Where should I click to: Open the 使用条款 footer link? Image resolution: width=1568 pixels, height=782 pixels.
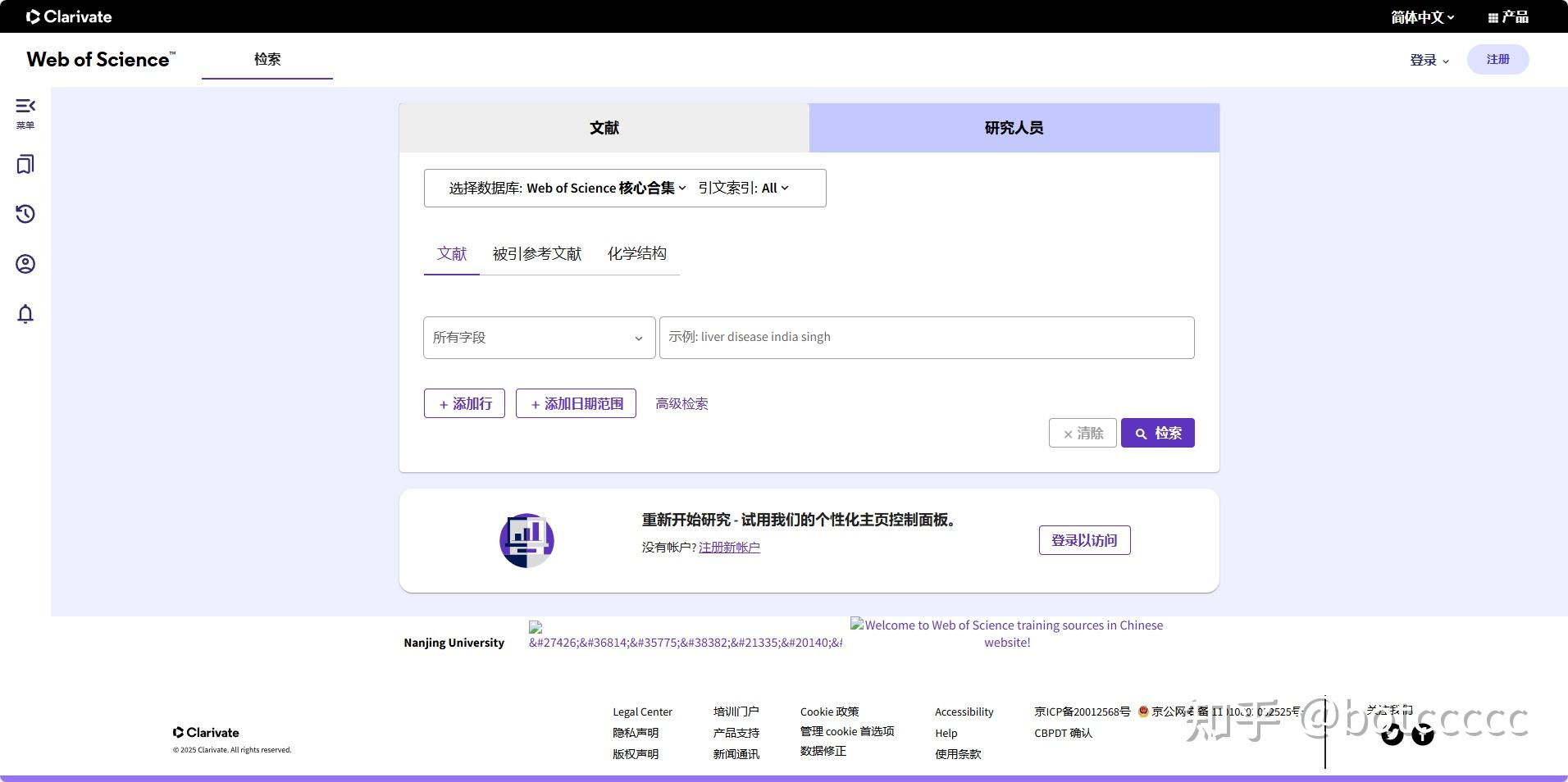(x=958, y=754)
